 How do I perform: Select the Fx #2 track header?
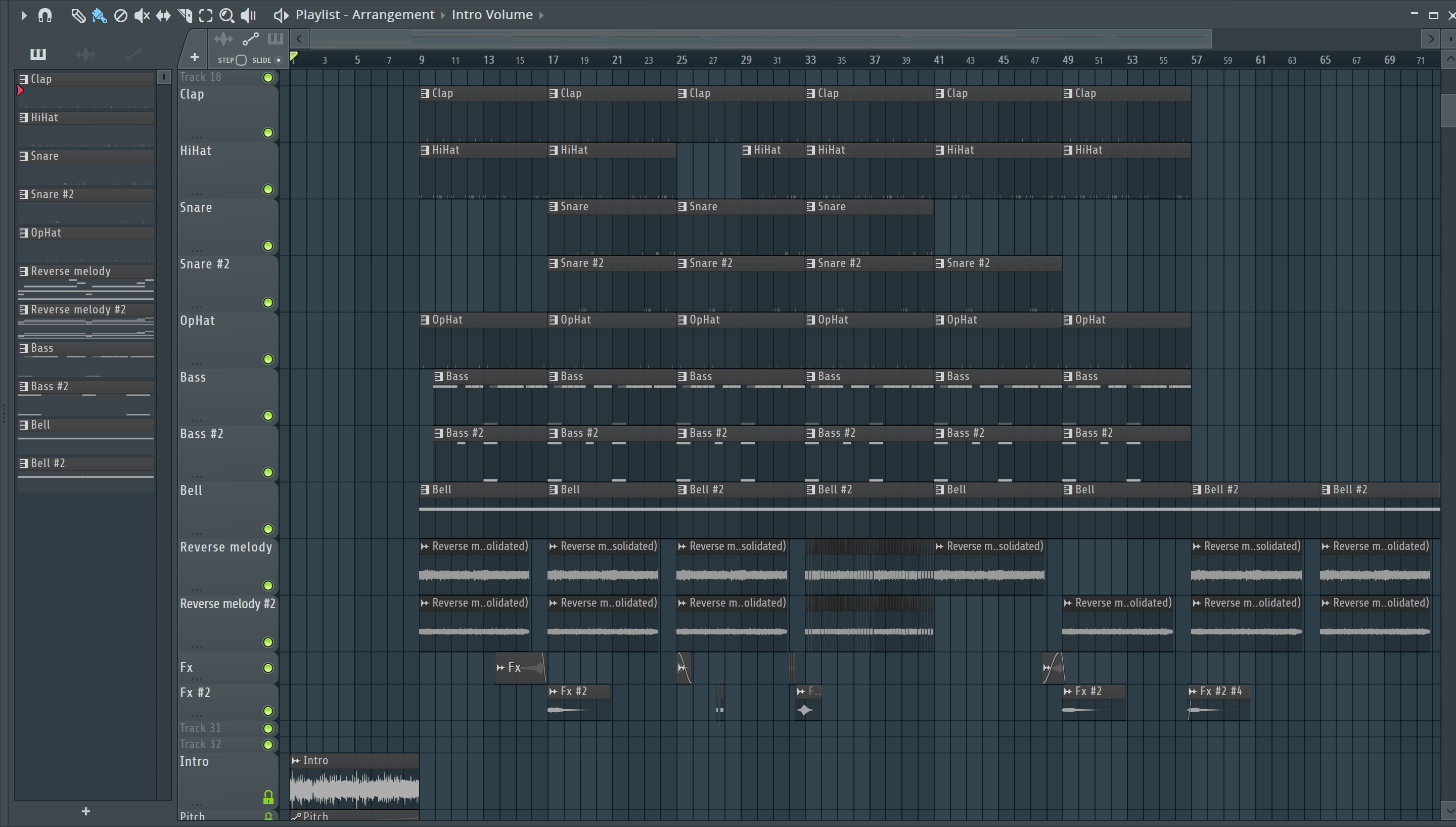point(227,702)
